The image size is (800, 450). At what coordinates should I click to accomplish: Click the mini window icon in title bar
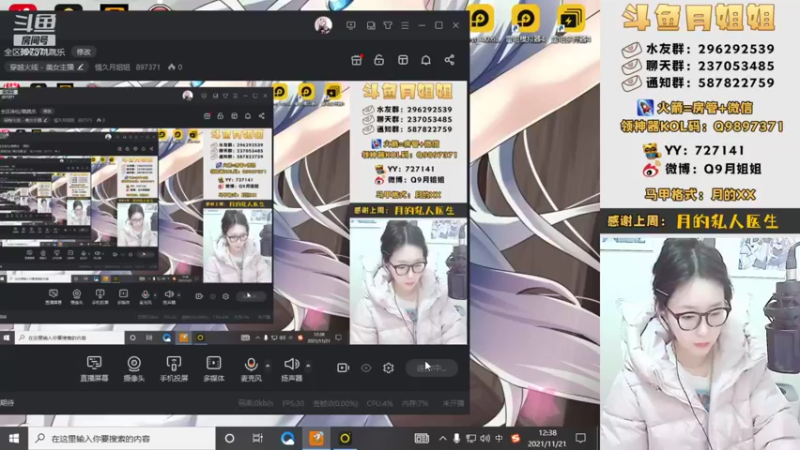coord(371,25)
